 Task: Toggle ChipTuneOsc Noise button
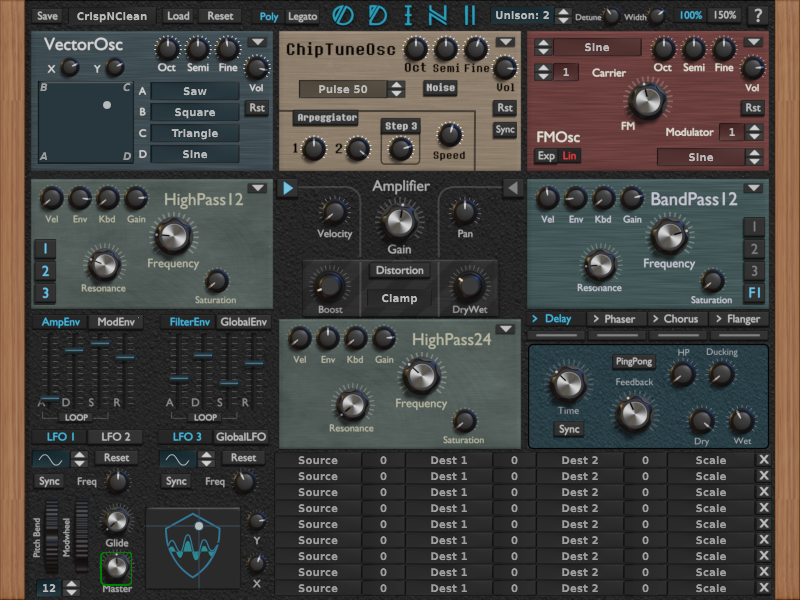point(440,88)
